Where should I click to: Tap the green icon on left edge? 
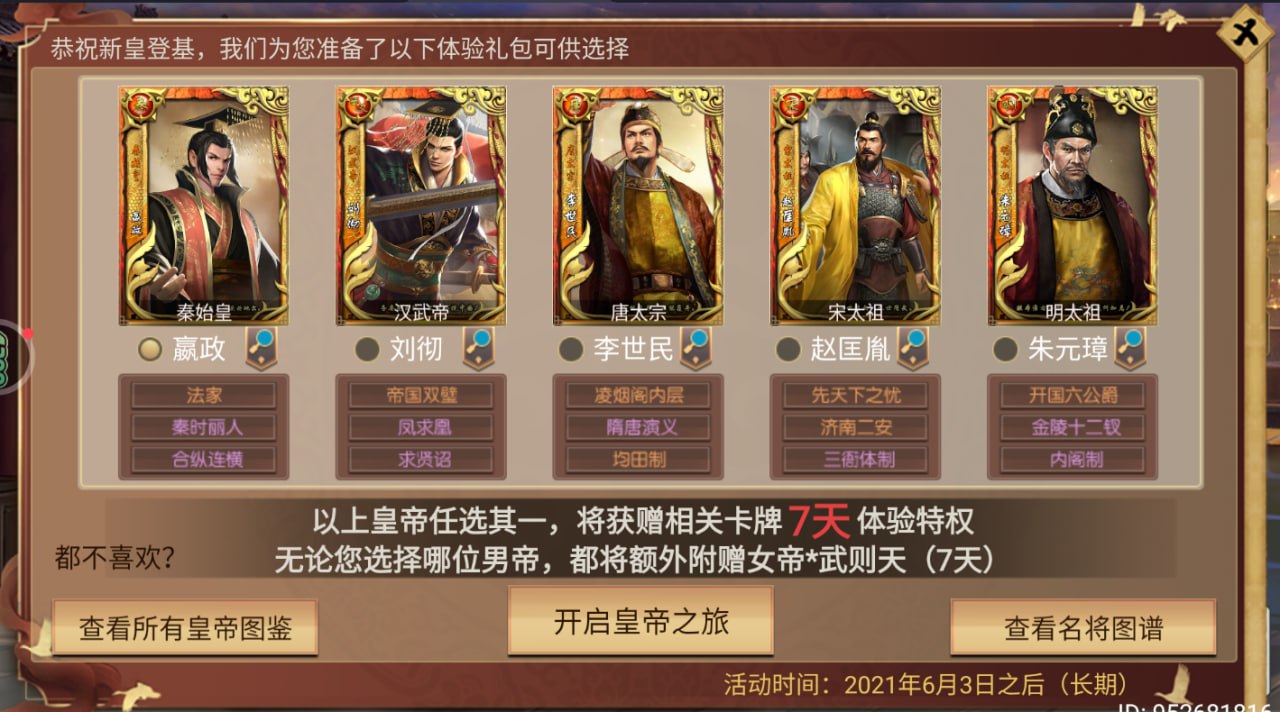click(x=12, y=357)
